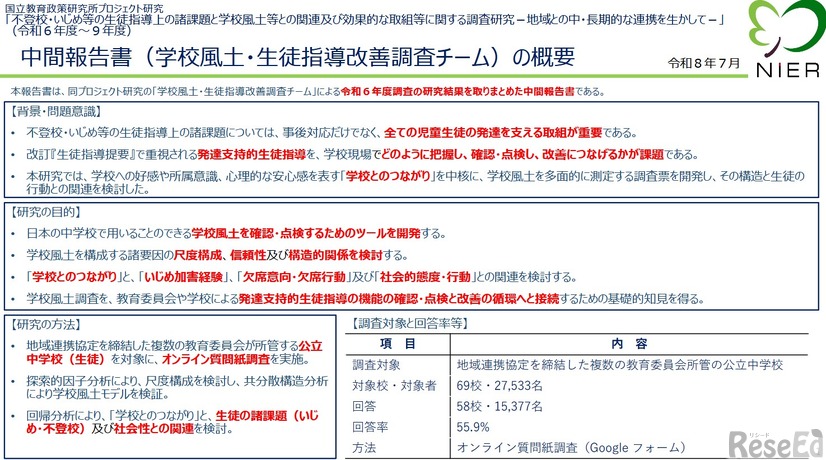Screen dimensions: 826x460
Task: Click red phrase 社会的態度・行動
Action: [425, 277]
